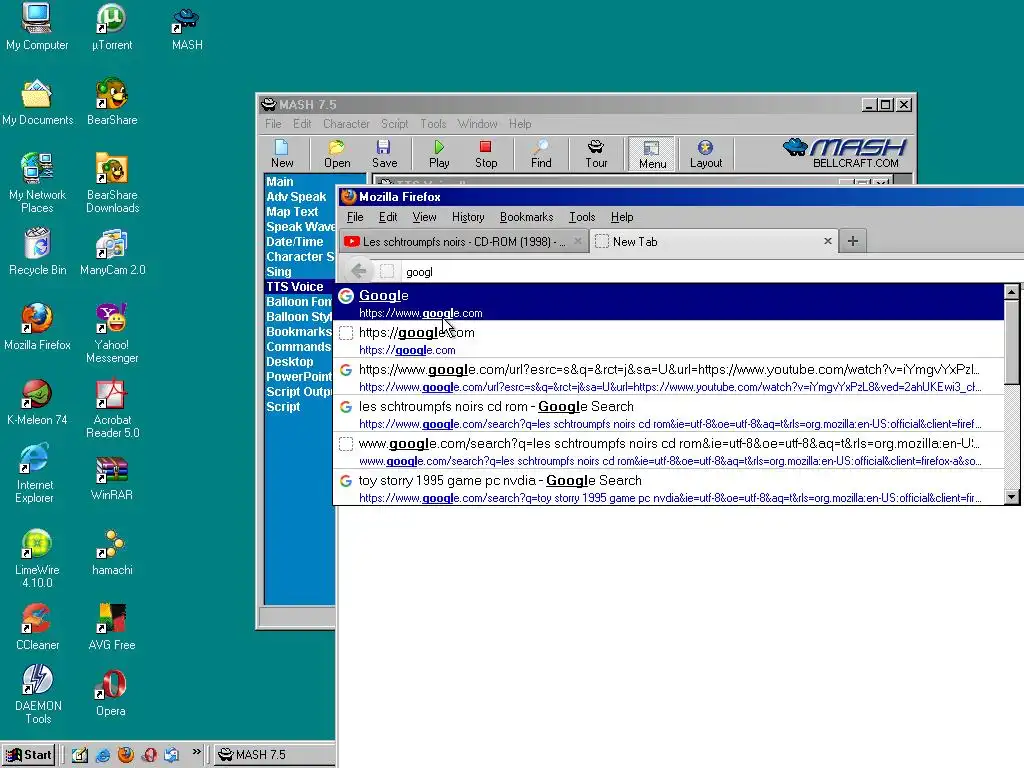1024x768 pixels.
Task: Open the MASH Character menu
Action: click(346, 123)
